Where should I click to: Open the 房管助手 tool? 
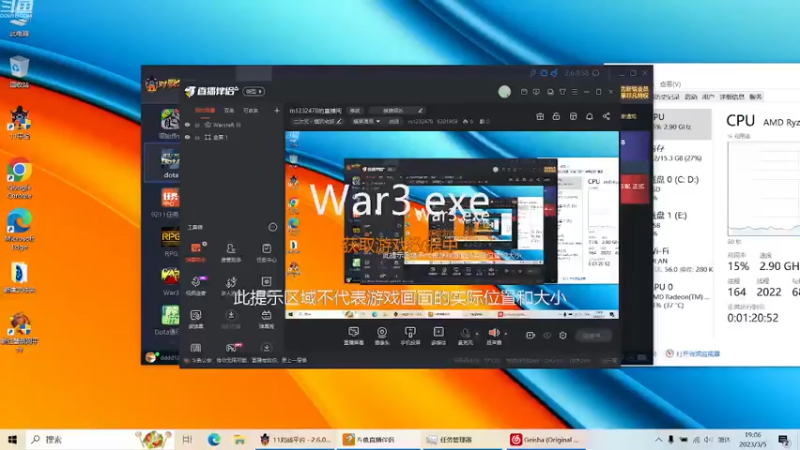(231, 253)
